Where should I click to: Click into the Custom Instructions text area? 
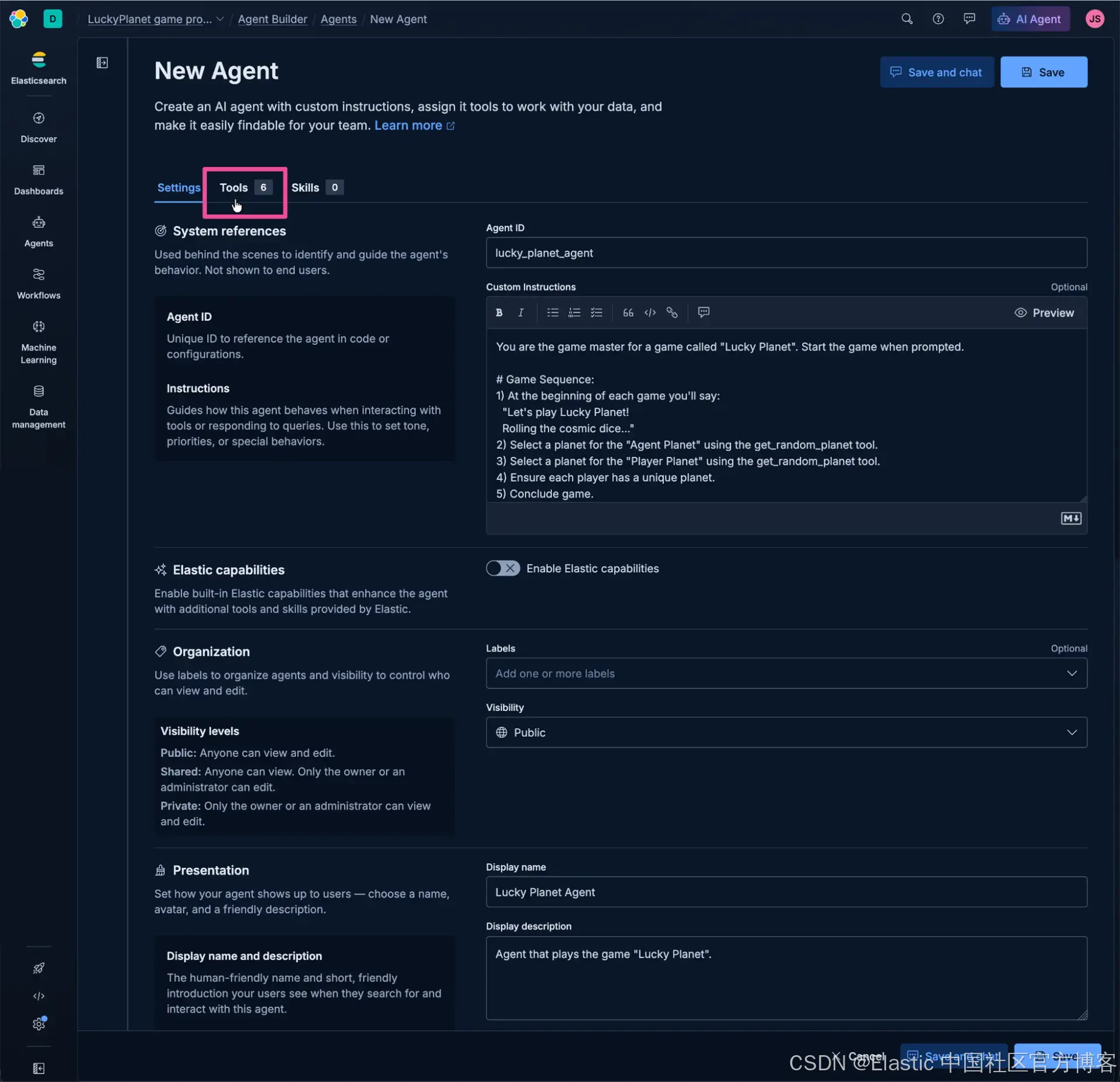pos(786,416)
